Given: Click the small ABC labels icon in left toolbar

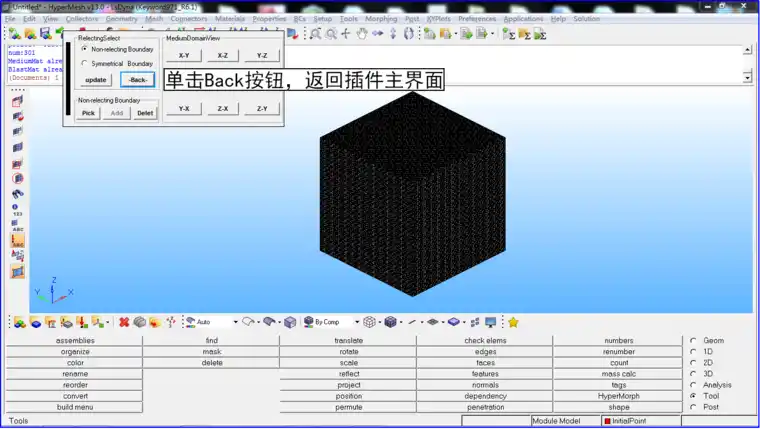Looking at the screenshot, I should point(17,225).
